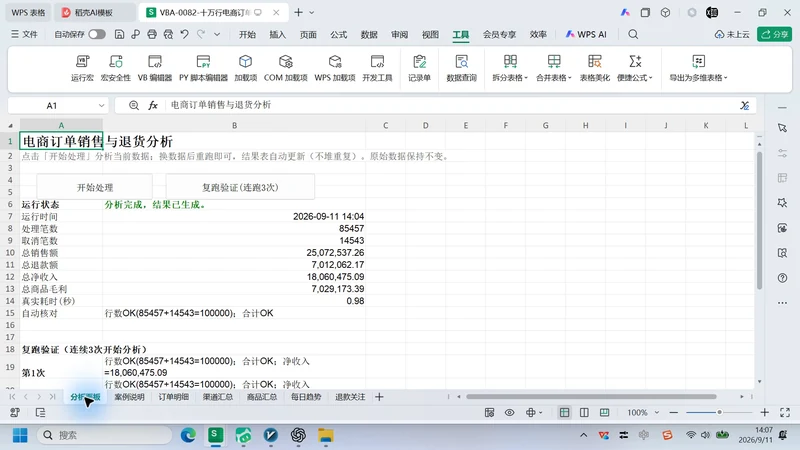Open the 记录单 form tool
The width and height of the screenshot is (800, 450).
coord(419,68)
